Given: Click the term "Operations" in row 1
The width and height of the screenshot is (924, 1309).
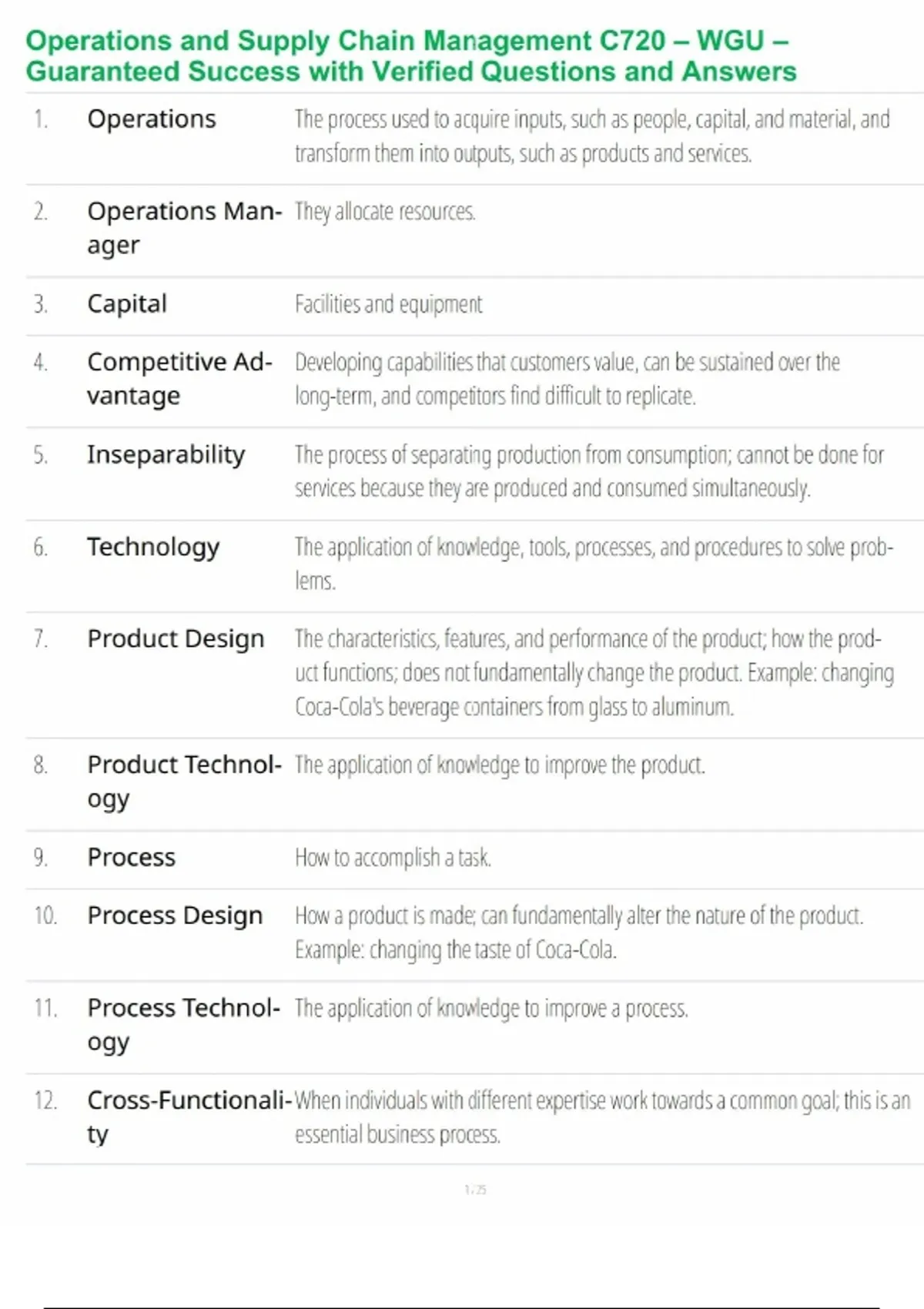Looking at the screenshot, I should click(x=152, y=119).
